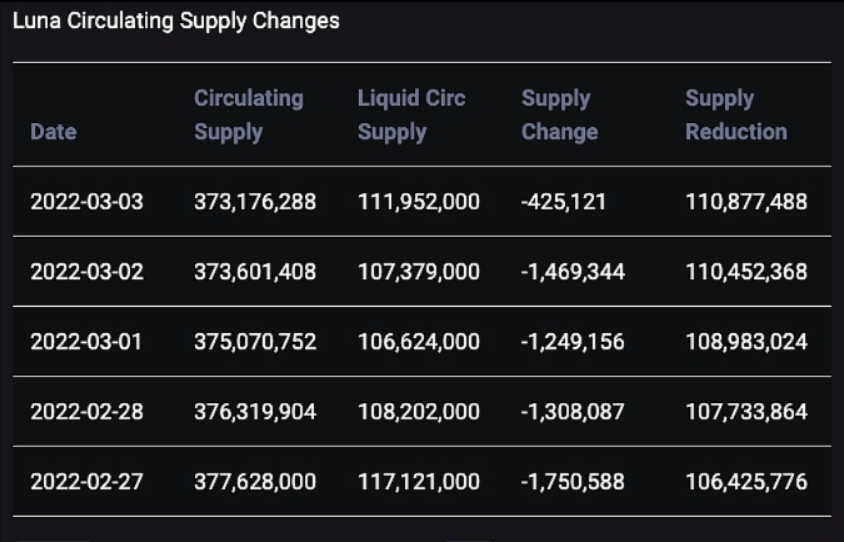Select the Supply Change column header
Image resolution: width=844 pixels, height=542 pixels.
point(559,115)
